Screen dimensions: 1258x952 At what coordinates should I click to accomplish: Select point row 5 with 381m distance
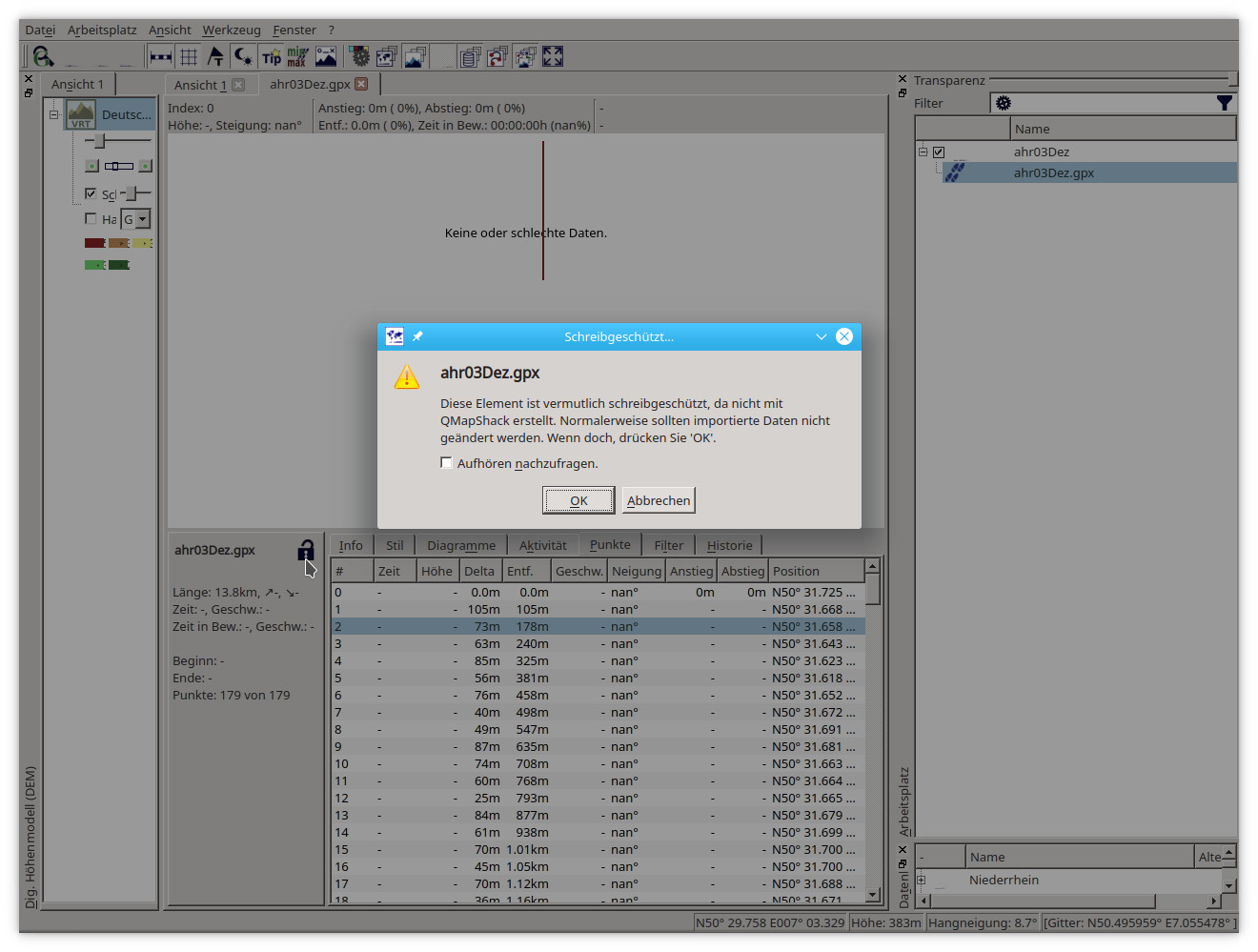click(598, 678)
